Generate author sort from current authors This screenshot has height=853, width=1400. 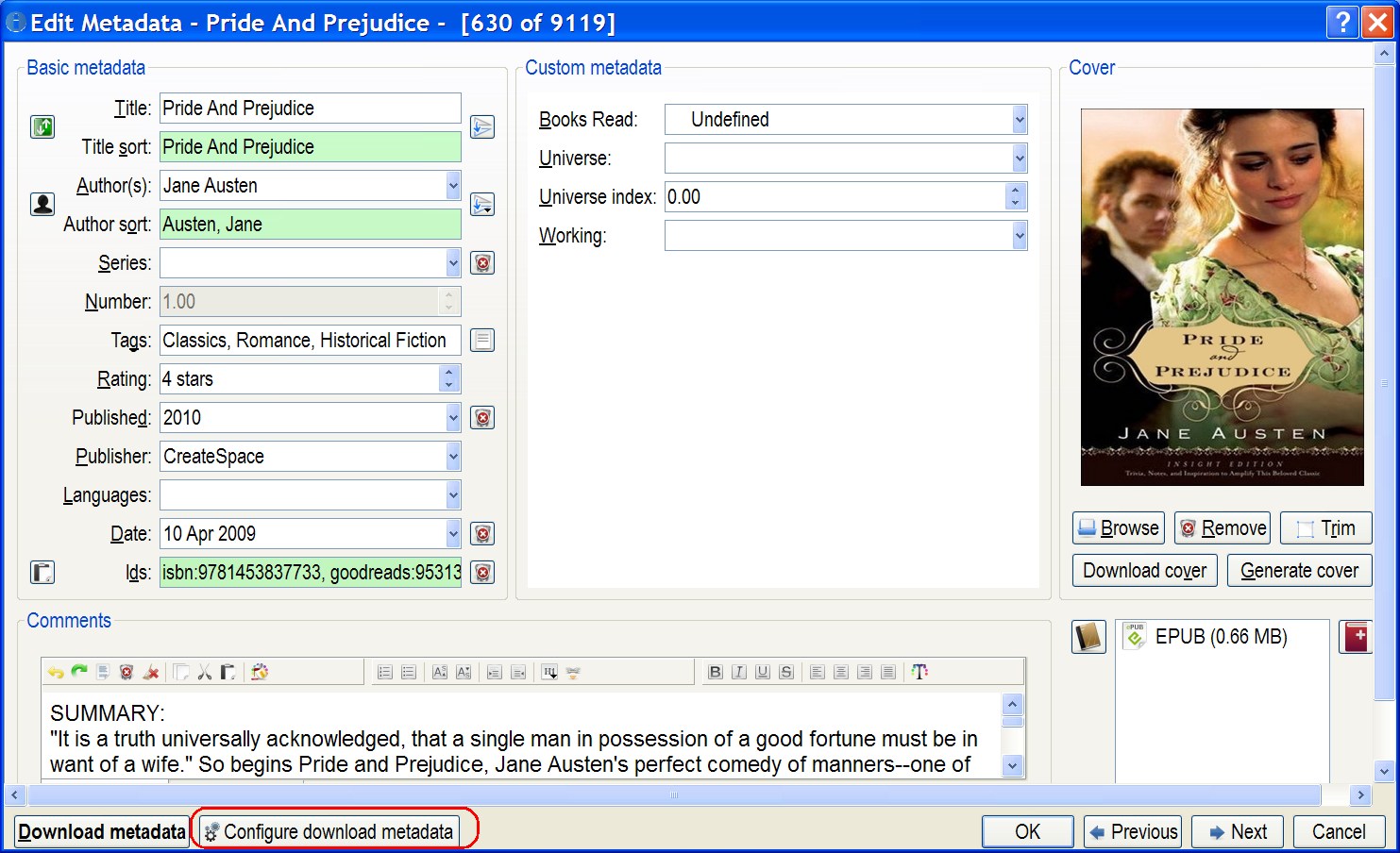[482, 204]
